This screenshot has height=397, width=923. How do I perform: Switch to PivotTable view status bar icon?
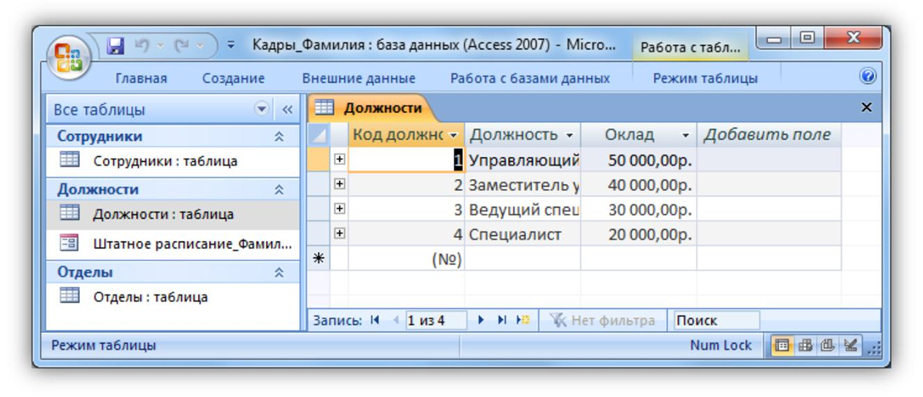pyautogui.click(x=805, y=346)
